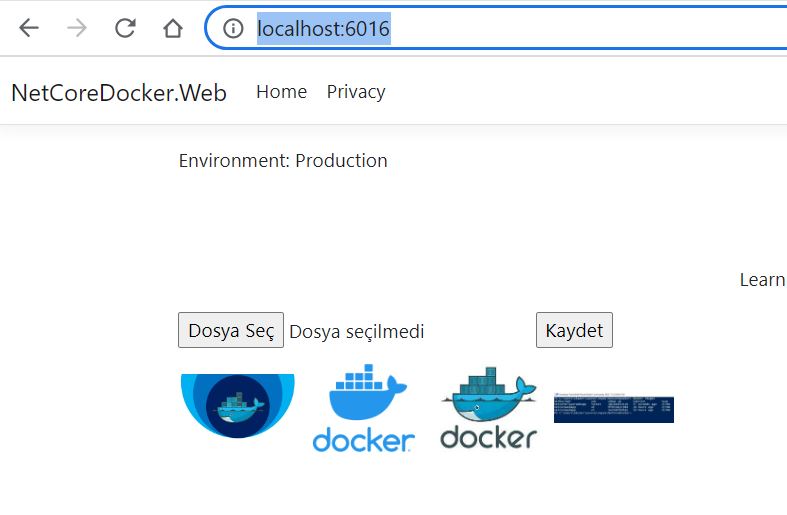Open the Home nav item
The width and height of the screenshot is (787, 515).
(282, 92)
